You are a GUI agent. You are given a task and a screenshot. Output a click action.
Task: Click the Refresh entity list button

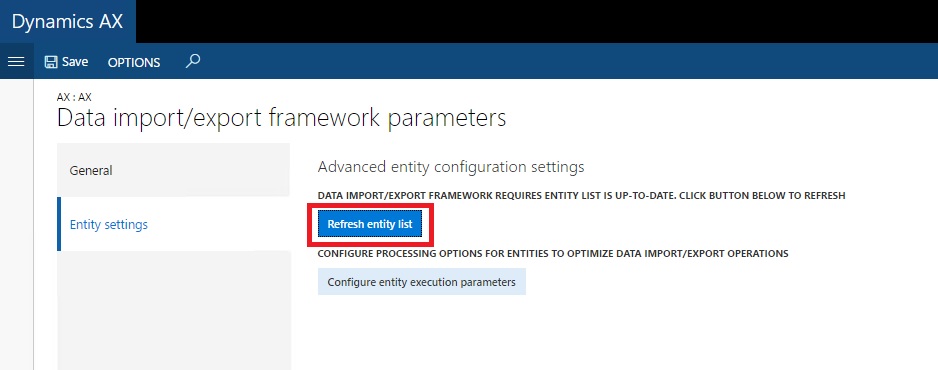pyautogui.click(x=370, y=224)
